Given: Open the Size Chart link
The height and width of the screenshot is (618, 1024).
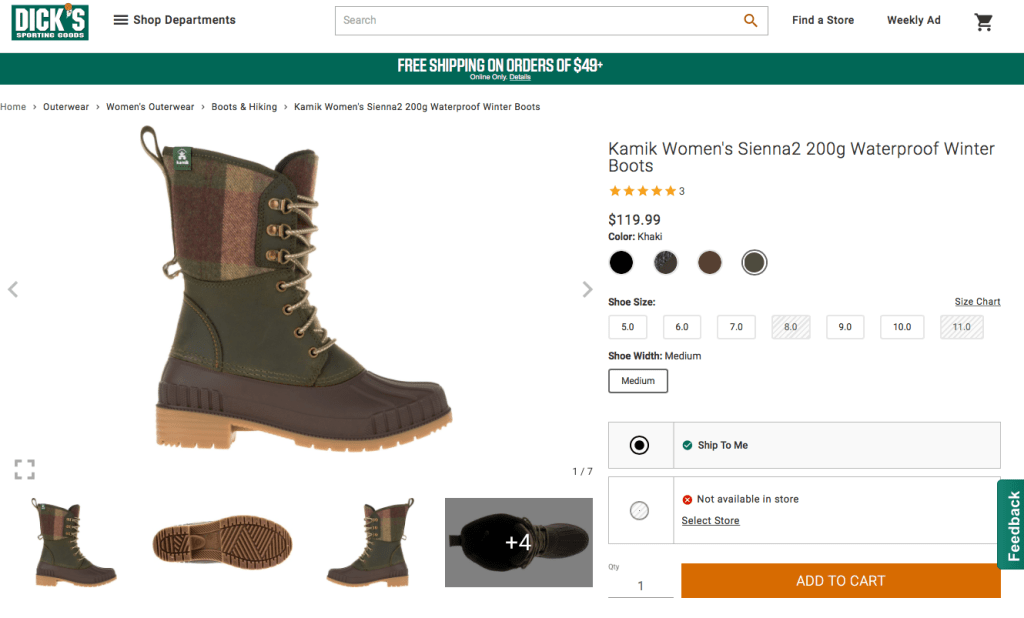Looking at the screenshot, I should coord(977,302).
